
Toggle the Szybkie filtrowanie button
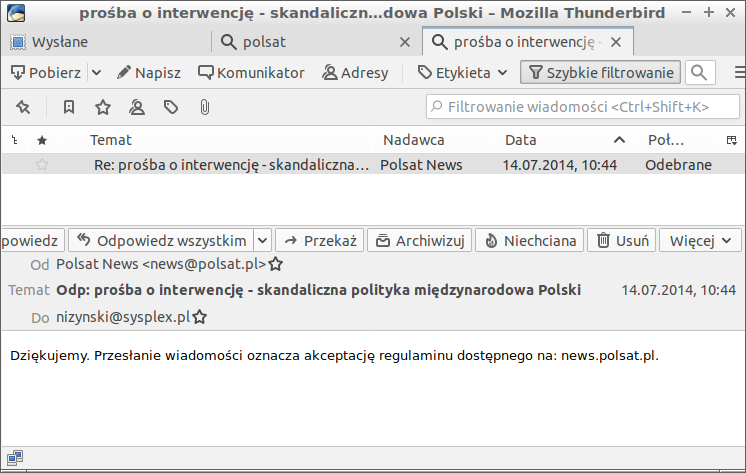pos(600,73)
